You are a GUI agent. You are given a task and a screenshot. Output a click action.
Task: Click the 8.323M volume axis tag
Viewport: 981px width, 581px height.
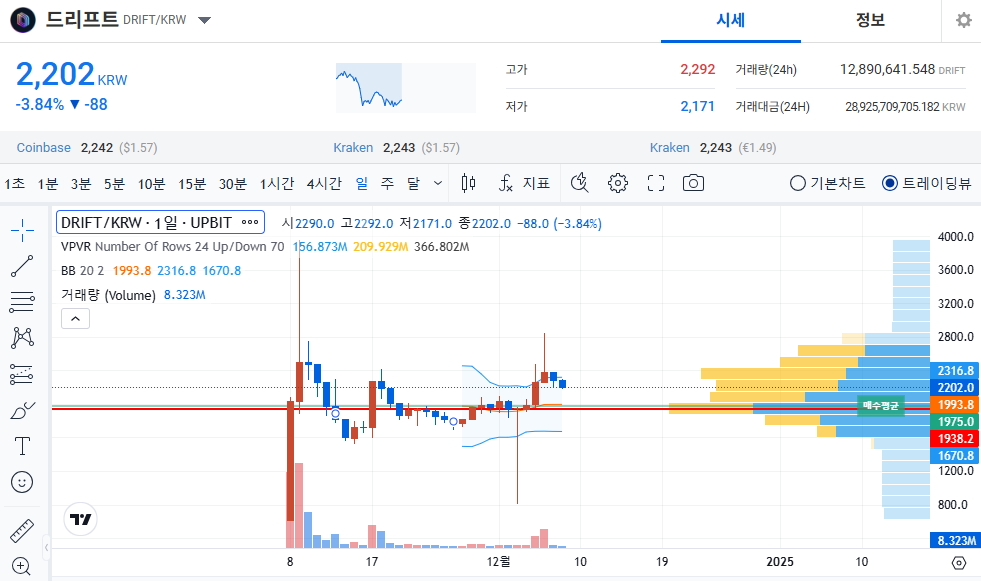[x=955, y=540]
